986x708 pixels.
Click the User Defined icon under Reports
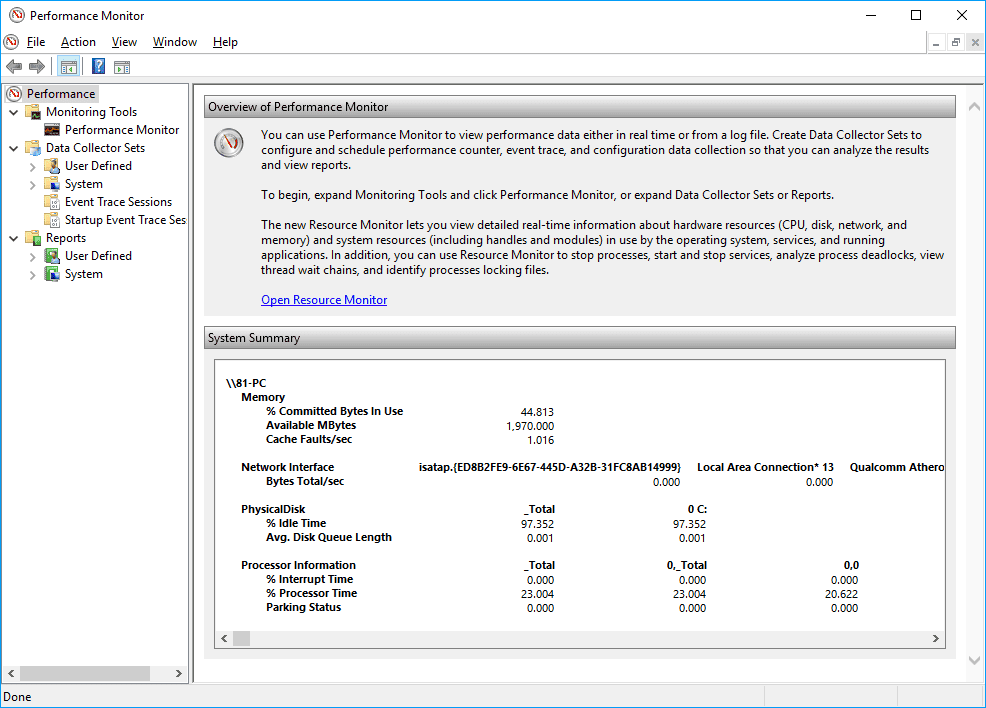52,256
